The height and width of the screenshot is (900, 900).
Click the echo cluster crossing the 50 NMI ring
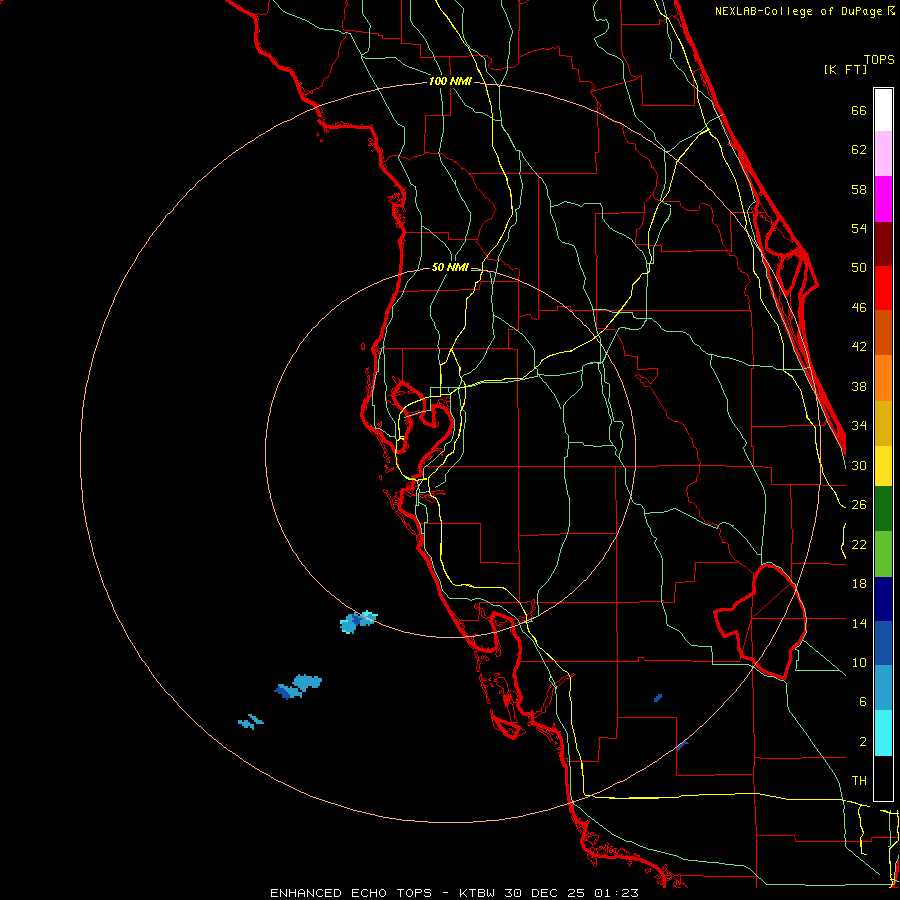pyautogui.click(x=358, y=622)
